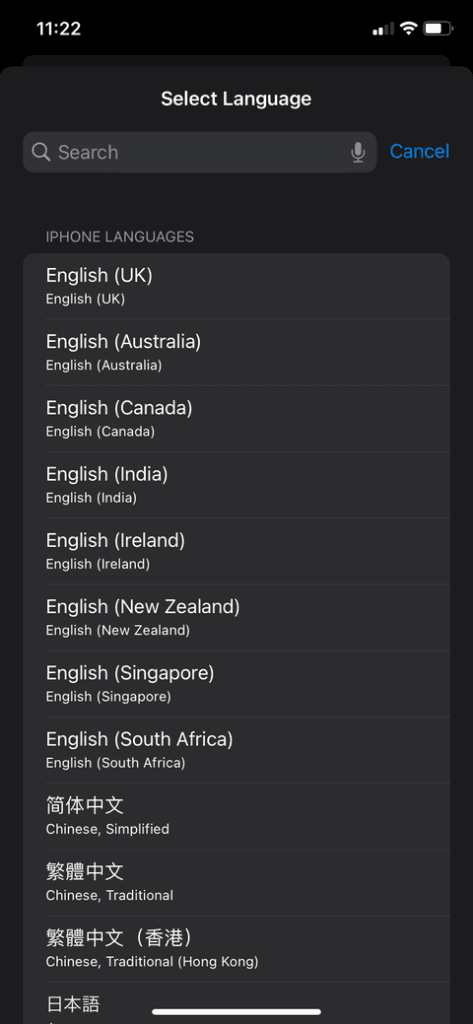This screenshot has width=473, height=1024.
Task: Tap the magnifying glass search icon
Action: click(x=41, y=152)
